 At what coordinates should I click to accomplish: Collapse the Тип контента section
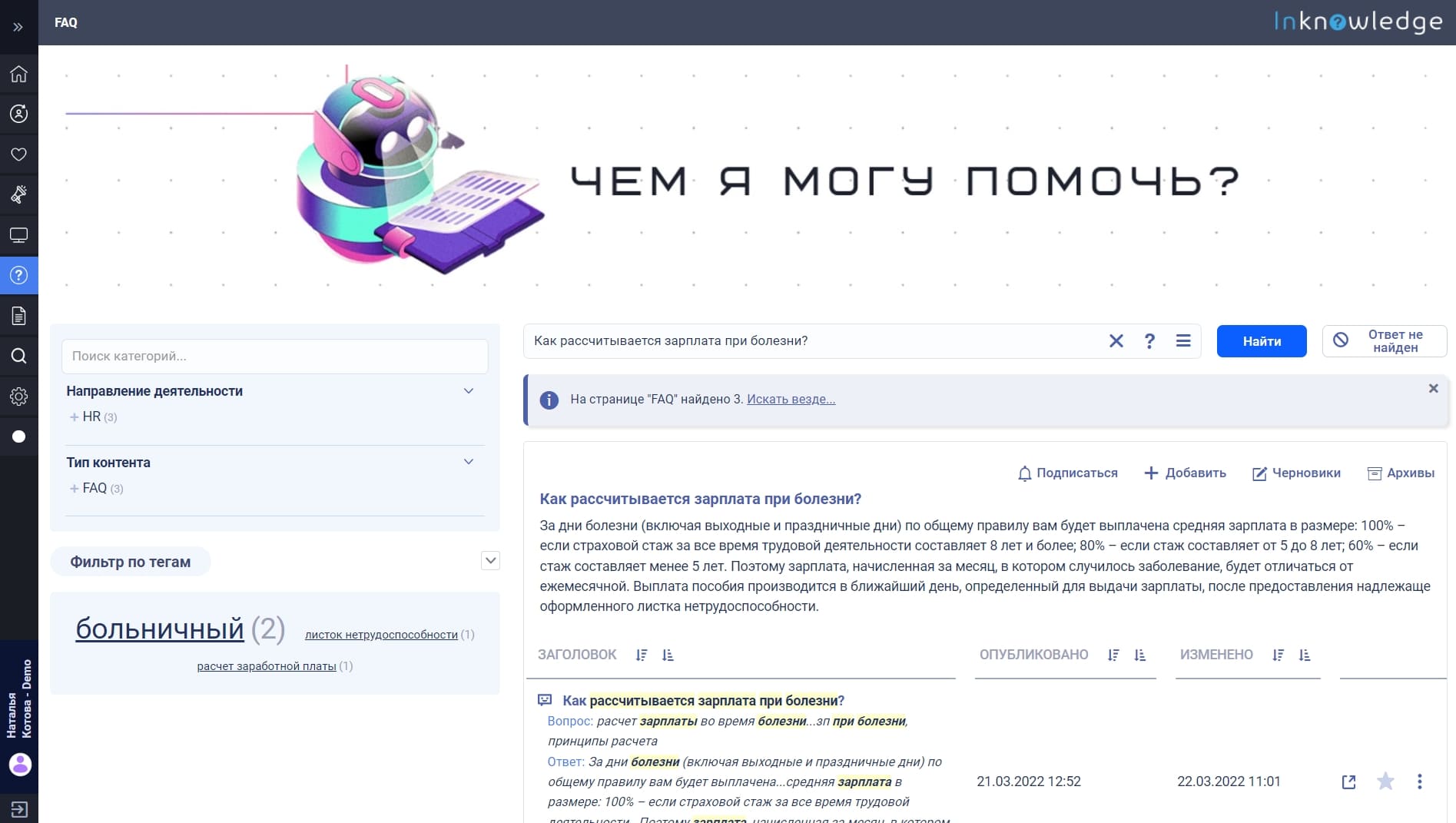(469, 462)
